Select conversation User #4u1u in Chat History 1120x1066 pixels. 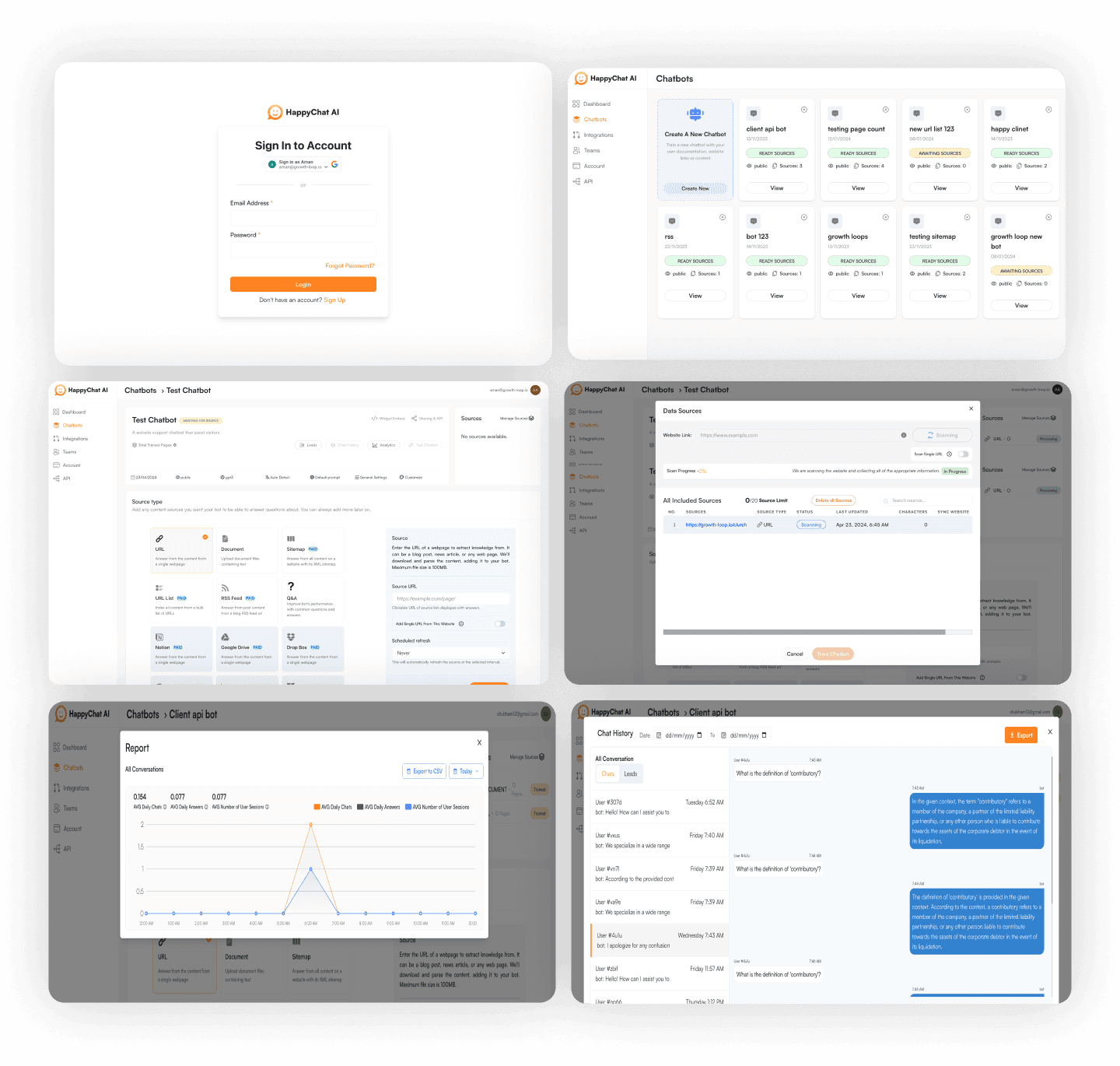[660, 941]
